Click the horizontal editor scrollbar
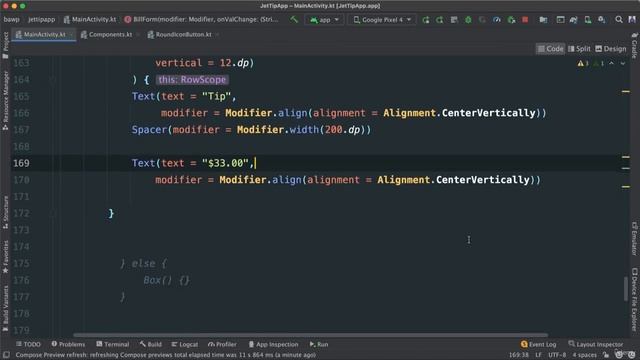The image size is (640, 360). pos(310,335)
